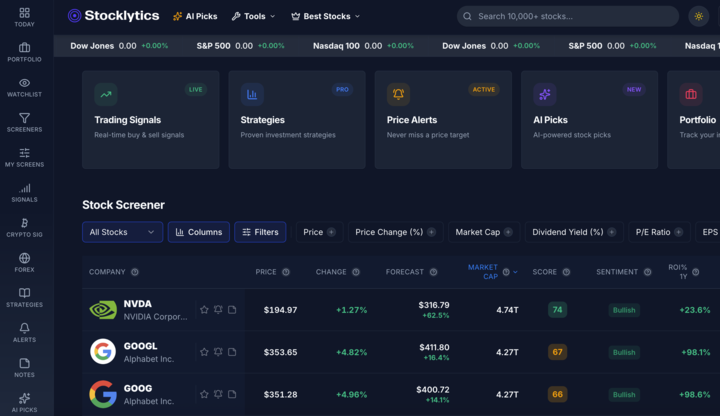Click GOOG score badge 66
The image size is (720, 416).
click(x=557, y=394)
